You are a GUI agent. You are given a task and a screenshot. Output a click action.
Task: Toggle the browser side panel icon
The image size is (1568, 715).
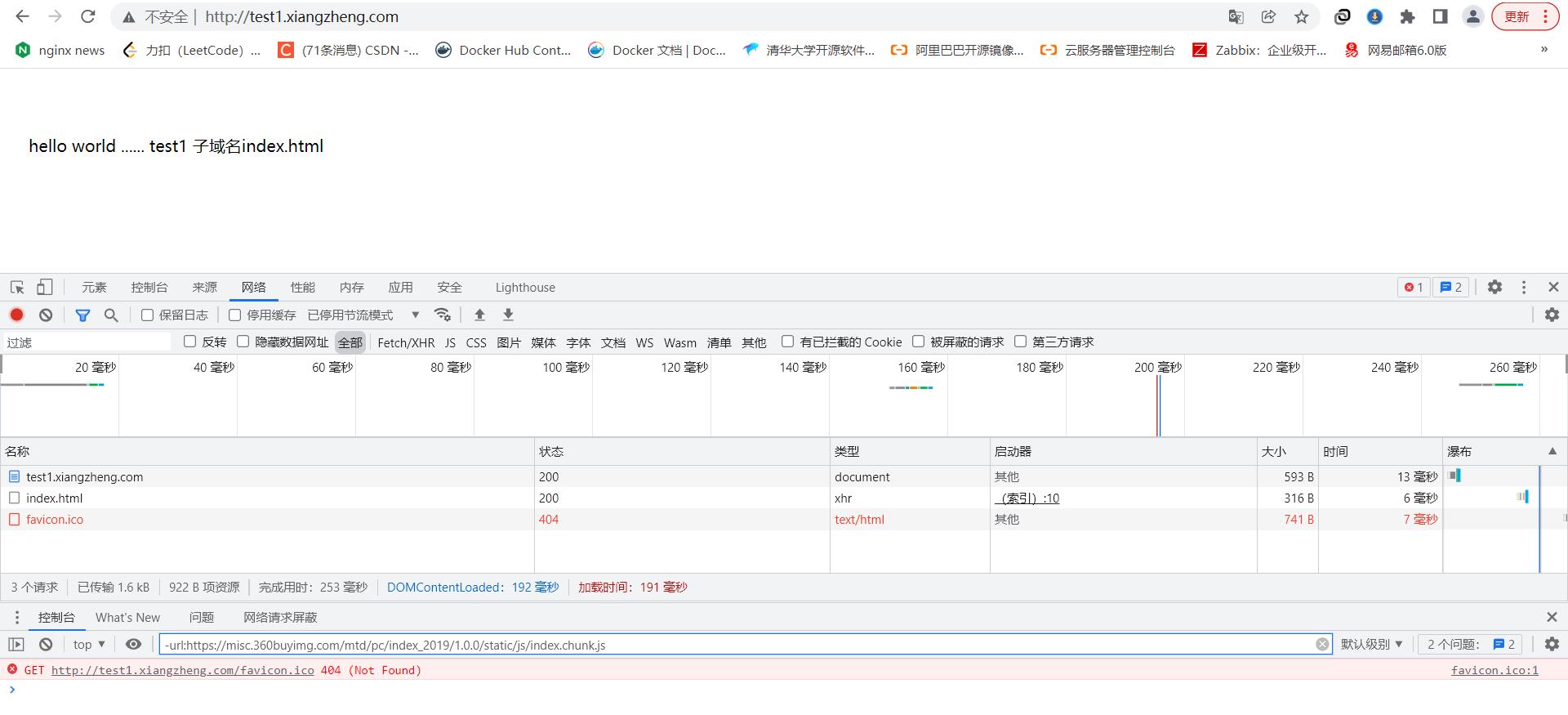click(1440, 16)
